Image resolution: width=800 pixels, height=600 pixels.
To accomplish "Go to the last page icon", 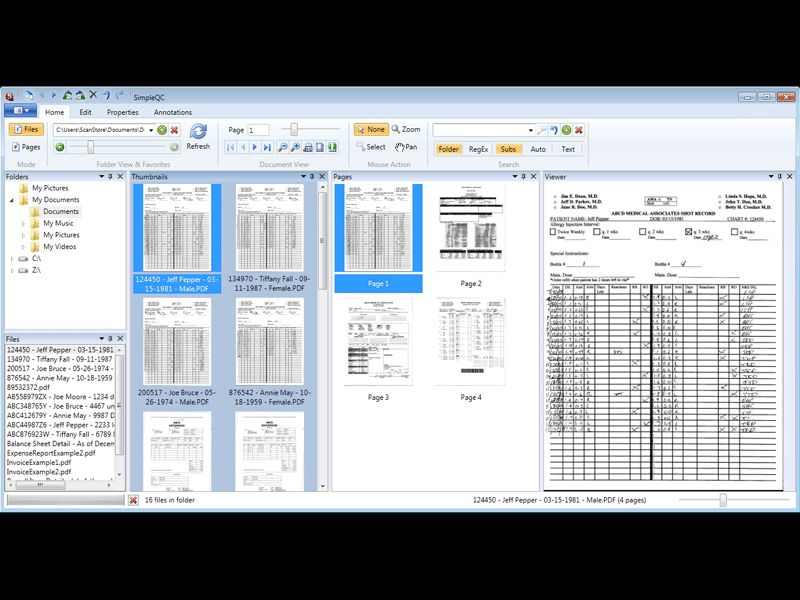I will [x=267, y=147].
